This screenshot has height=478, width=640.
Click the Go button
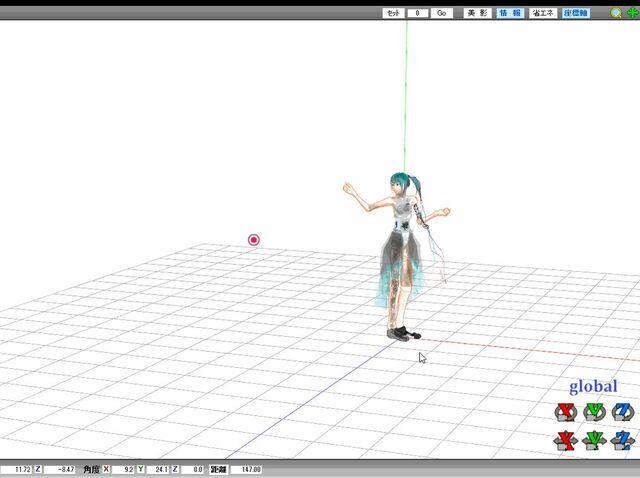coord(441,13)
